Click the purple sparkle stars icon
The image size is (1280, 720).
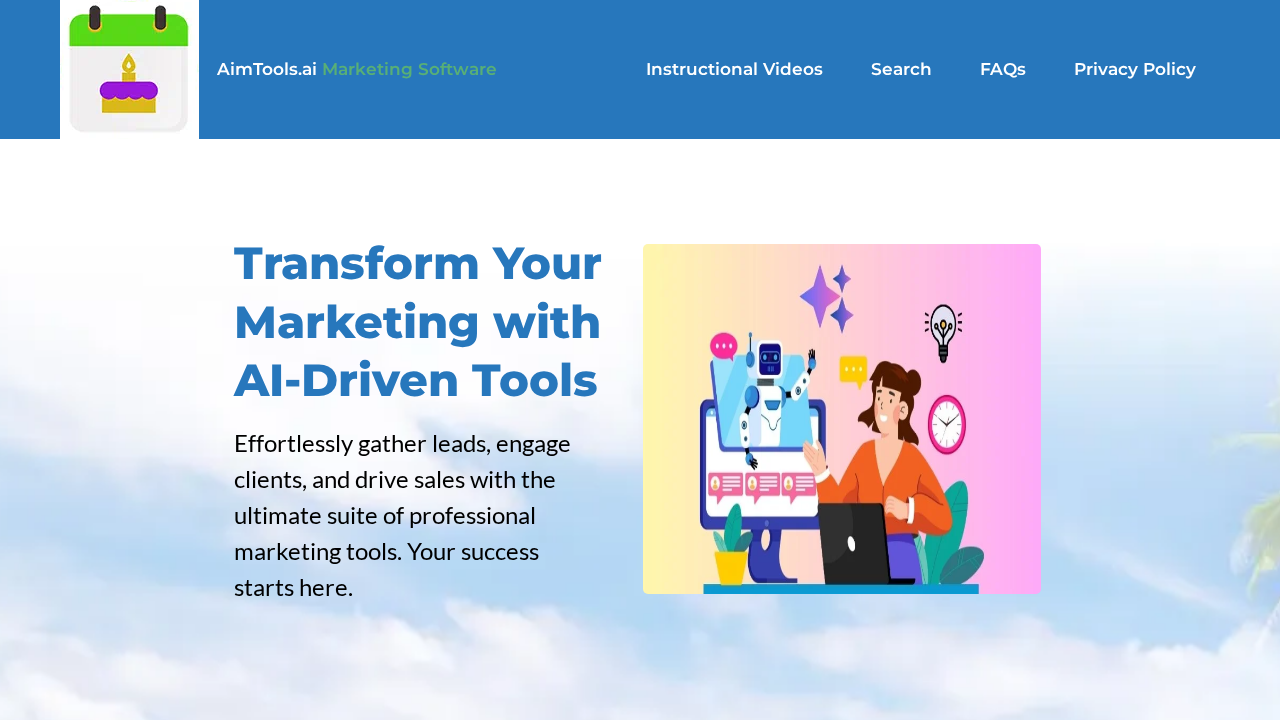826,297
